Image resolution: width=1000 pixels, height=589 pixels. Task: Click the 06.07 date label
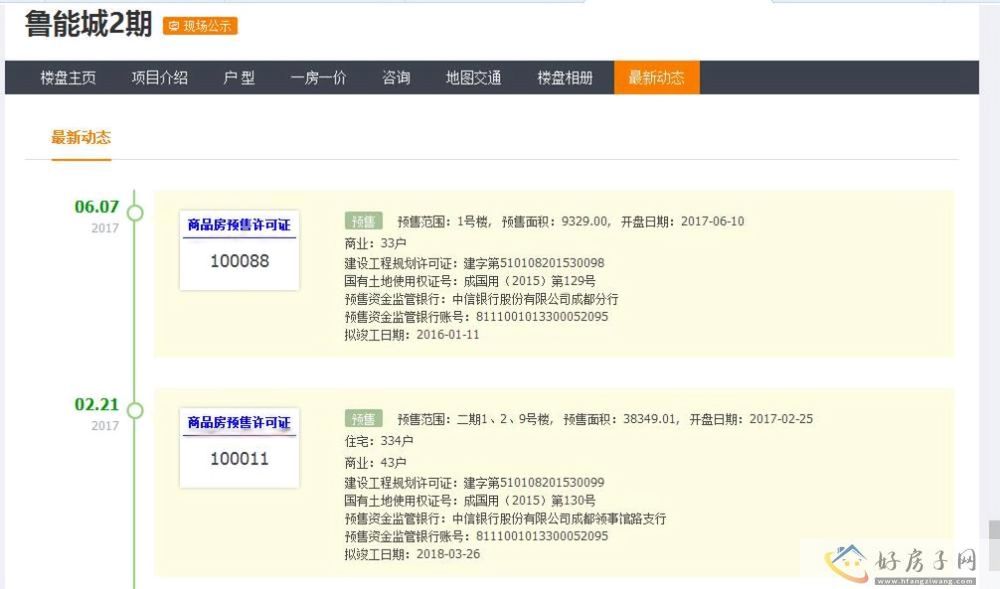[96, 207]
